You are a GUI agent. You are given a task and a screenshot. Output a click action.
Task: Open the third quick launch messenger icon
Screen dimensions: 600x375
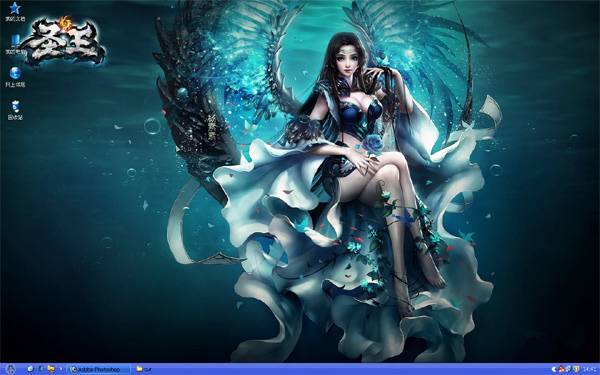pyautogui.click(x=51, y=369)
